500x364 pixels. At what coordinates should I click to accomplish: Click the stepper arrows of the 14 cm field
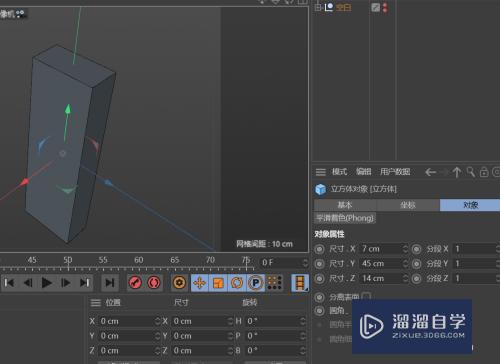(x=405, y=278)
